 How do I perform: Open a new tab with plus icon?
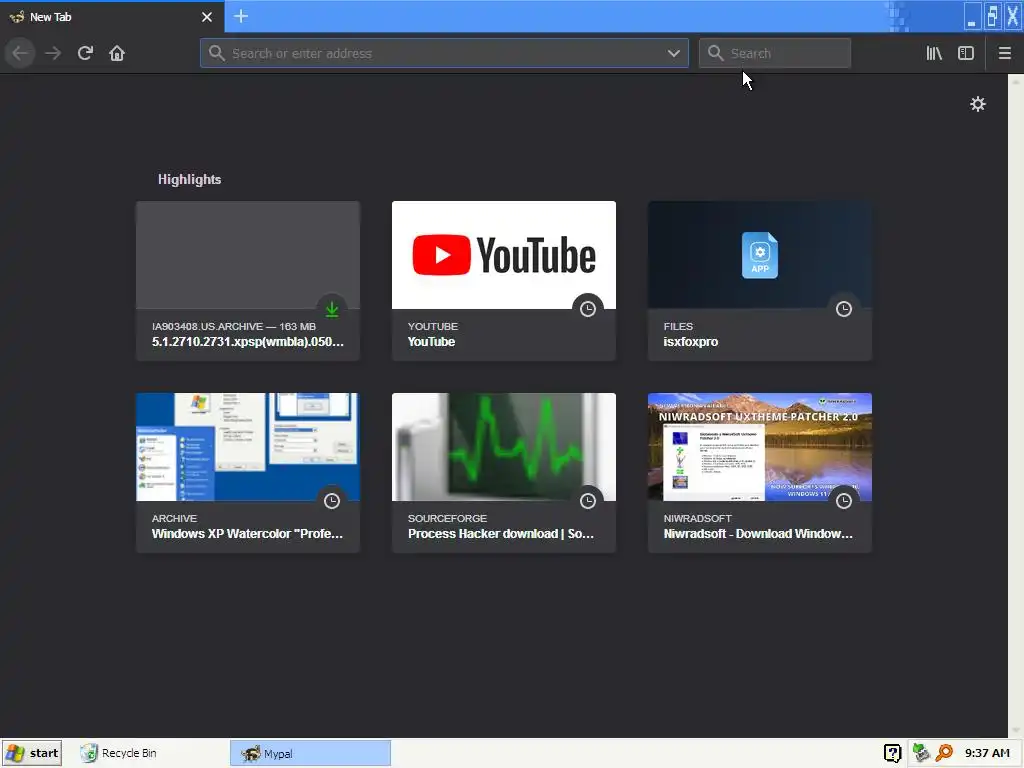pyautogui.click(x=240, y=16)
